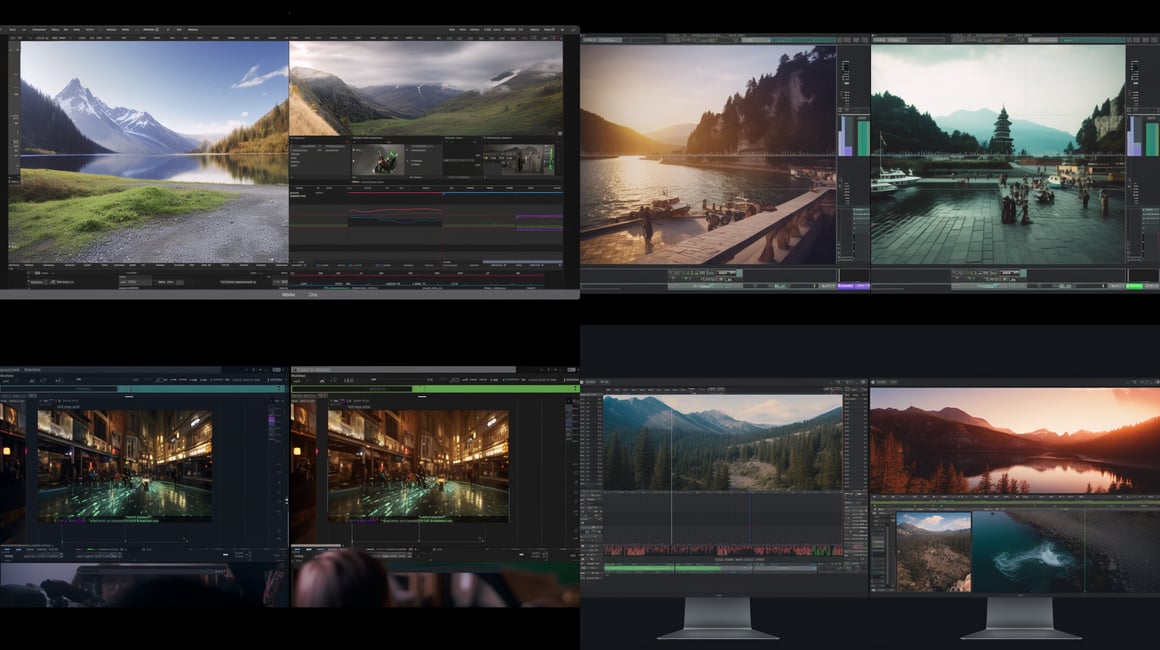The height and width of the screenshot is (650, 1160).
Task: Select the upper purple clip at the timeline's right
Action: coord(539,217)
